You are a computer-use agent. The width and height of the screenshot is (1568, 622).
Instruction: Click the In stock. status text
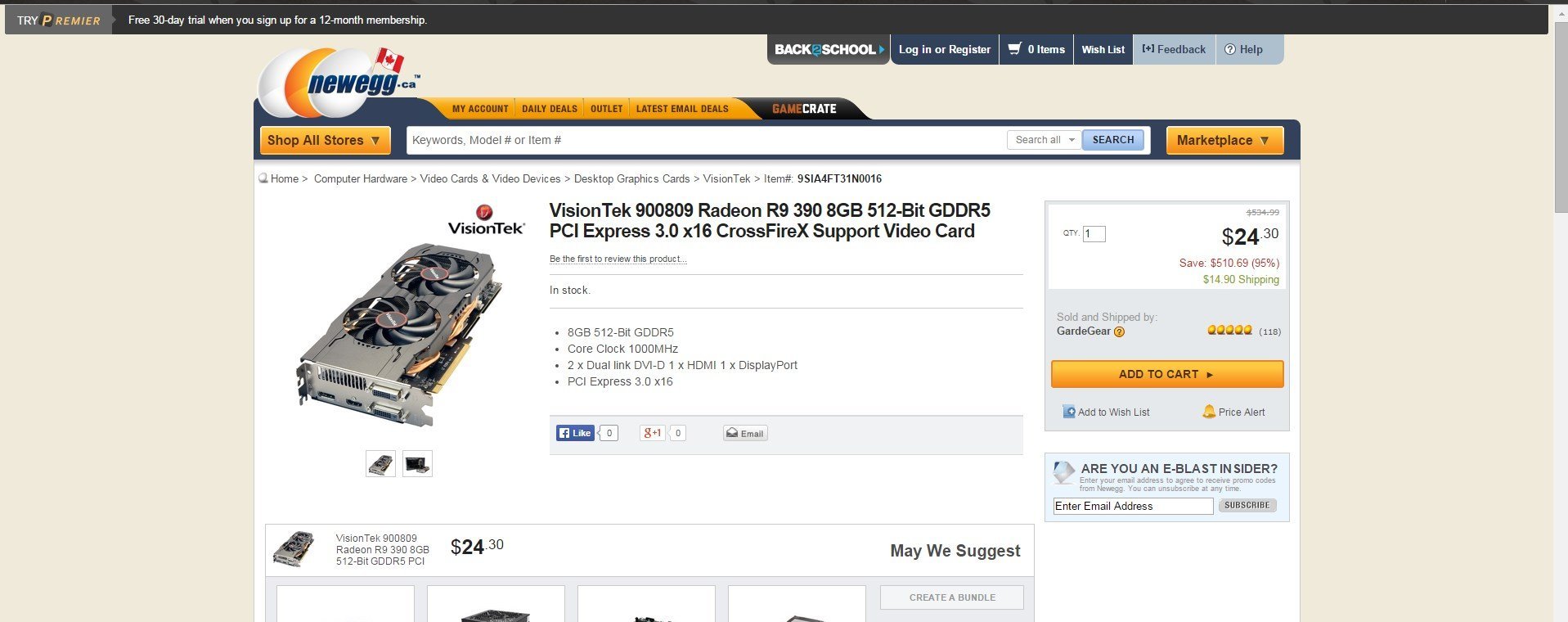(570, 290)
